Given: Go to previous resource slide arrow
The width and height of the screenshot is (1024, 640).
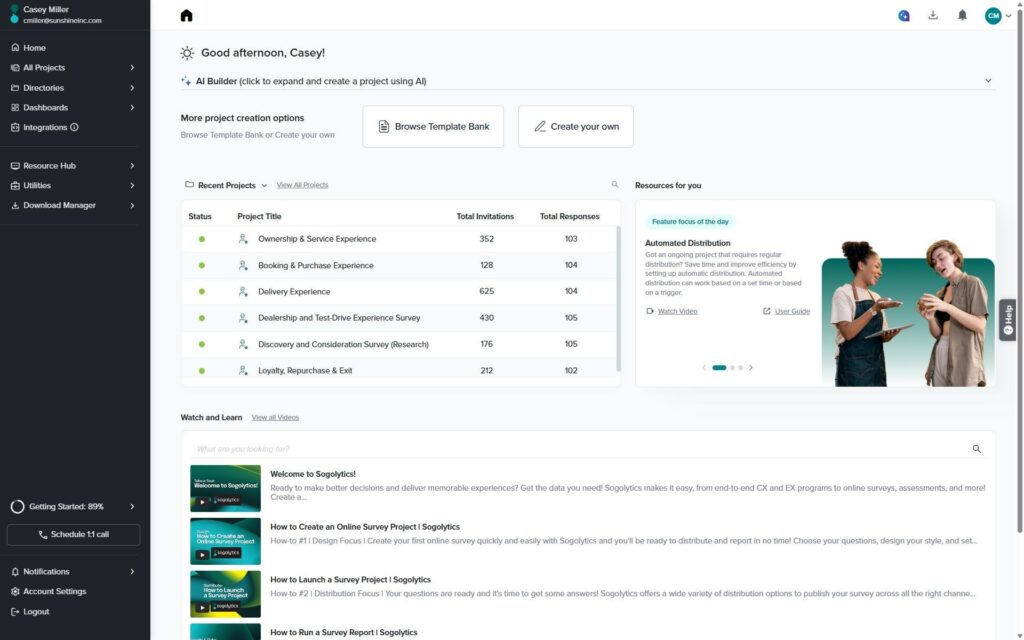Looking at the screenshot, I should coord(704,368).
